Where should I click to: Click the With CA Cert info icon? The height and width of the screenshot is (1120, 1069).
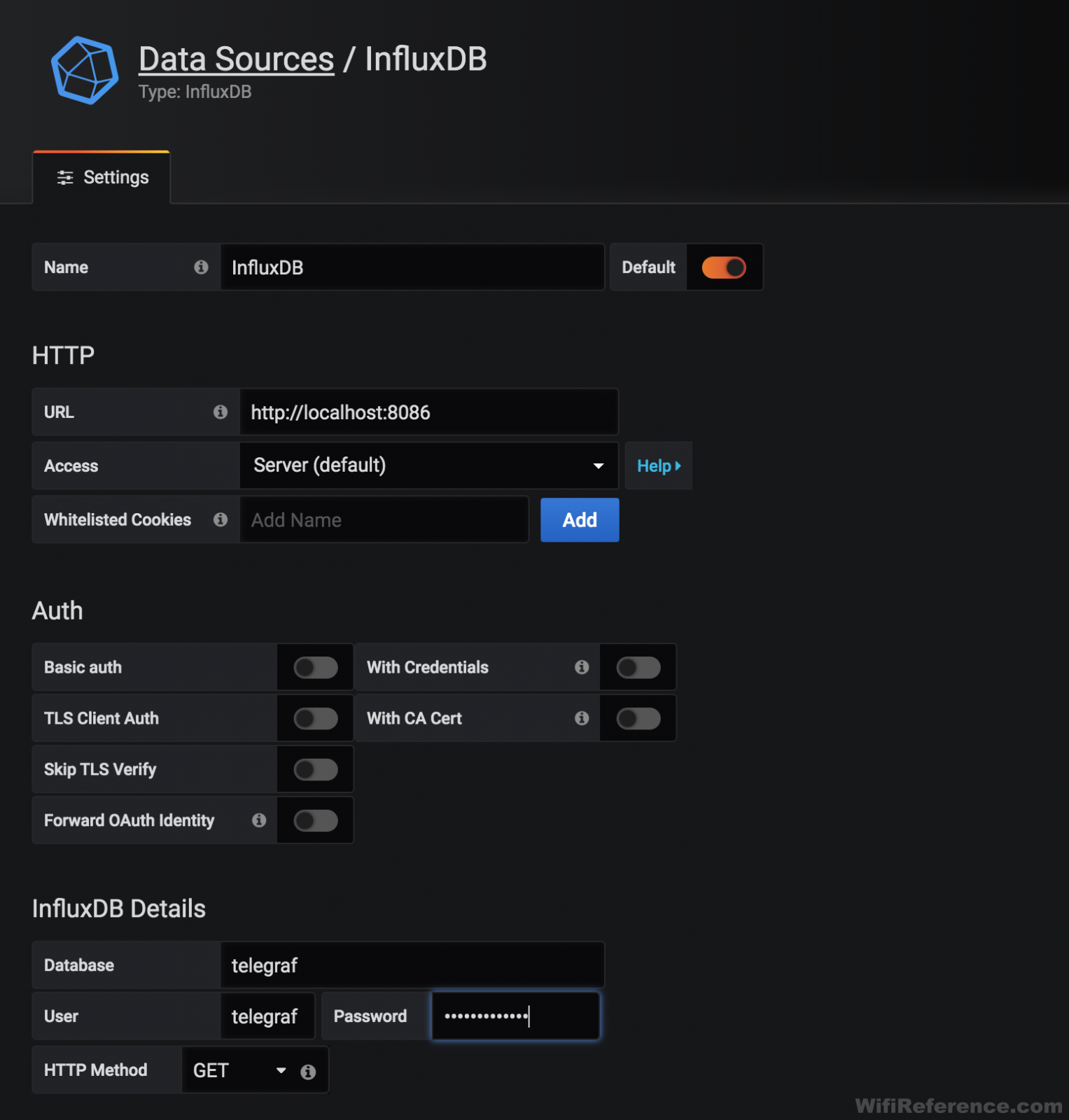pos(582,718)
